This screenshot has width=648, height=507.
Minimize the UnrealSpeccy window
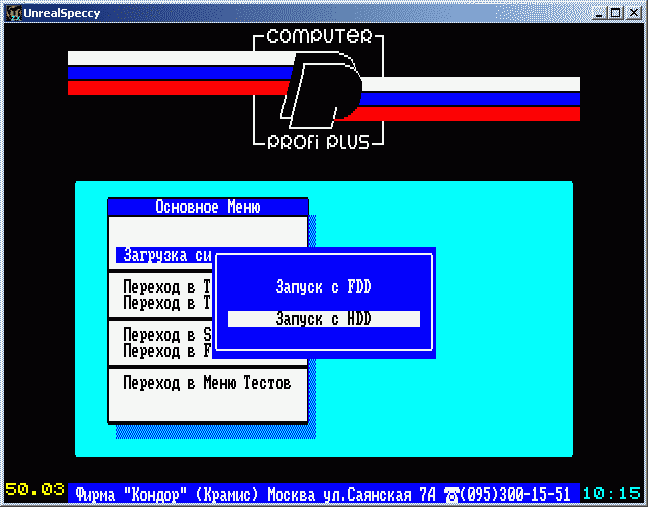[597, 12]
